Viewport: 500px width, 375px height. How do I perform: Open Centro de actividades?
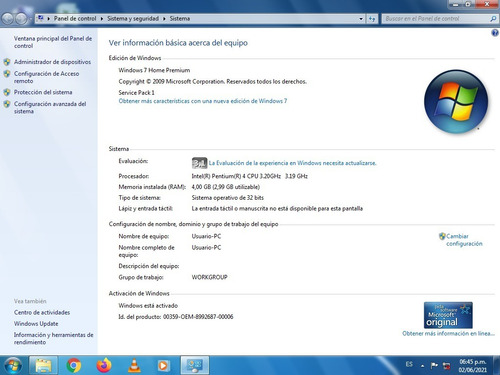42,312
